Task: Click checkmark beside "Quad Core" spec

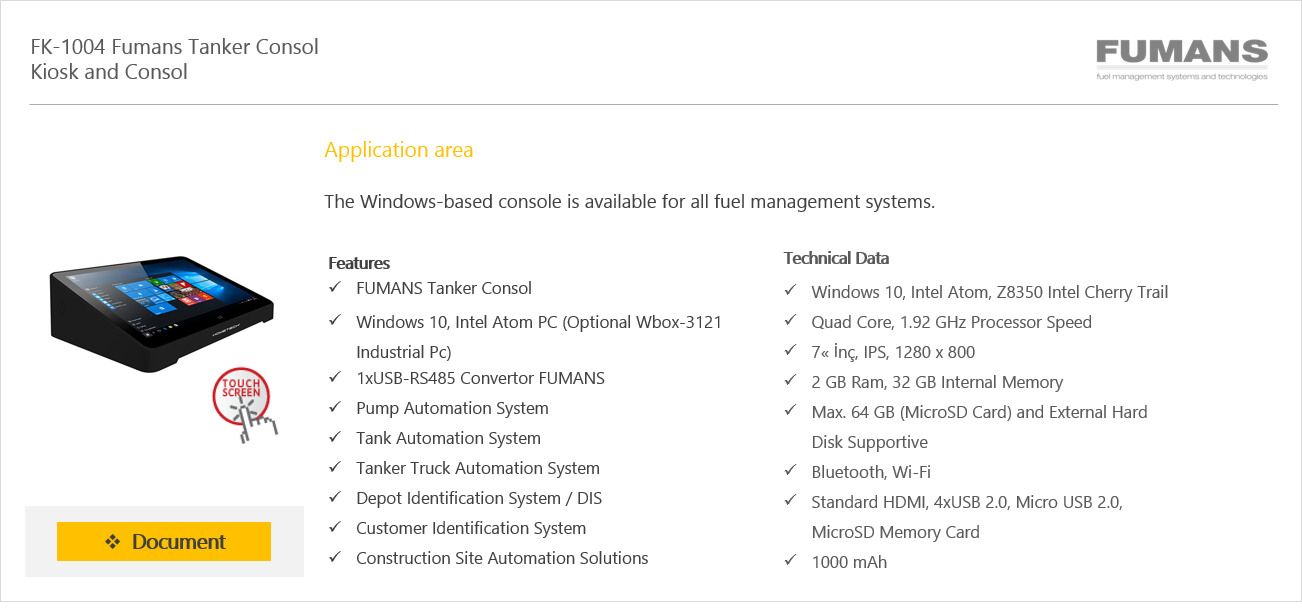Action: (790, 321)
